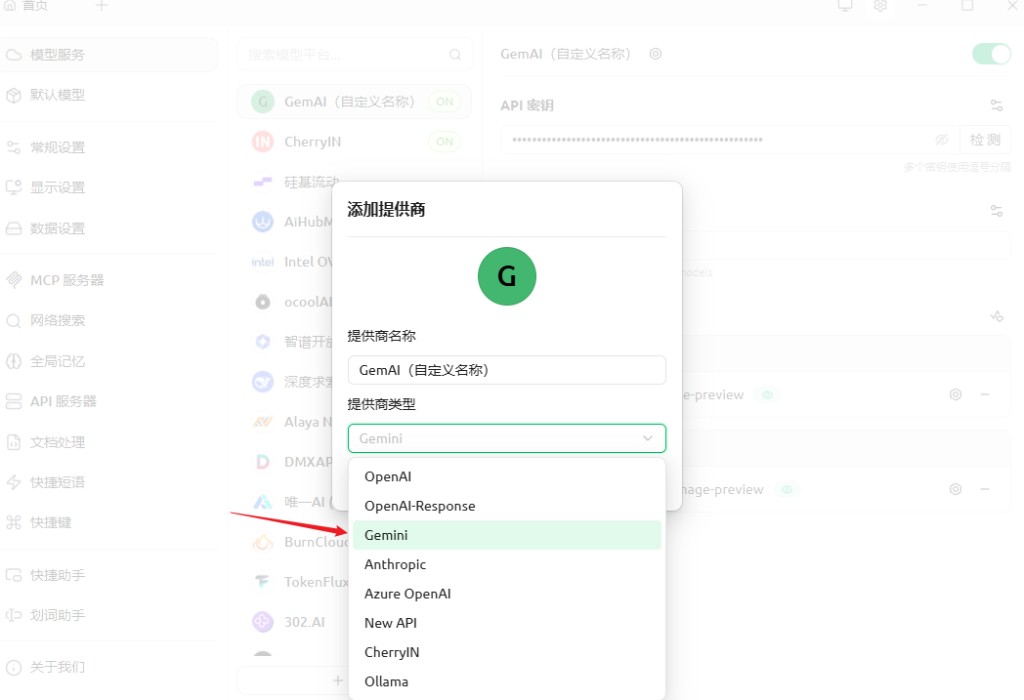Click the 检测 button to test the API key
Screen dimensions: 1024x700
[986, 139]
